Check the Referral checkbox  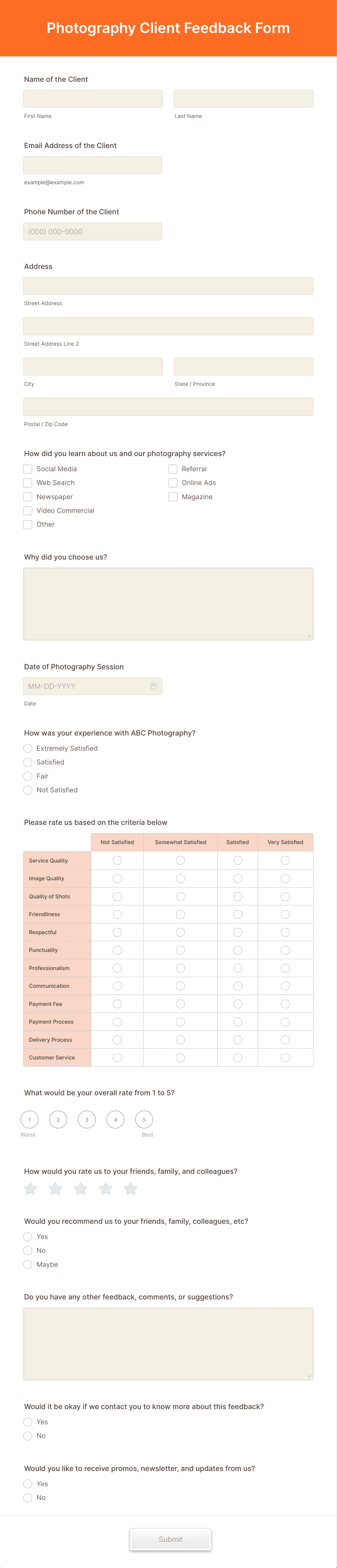(173, 469)
